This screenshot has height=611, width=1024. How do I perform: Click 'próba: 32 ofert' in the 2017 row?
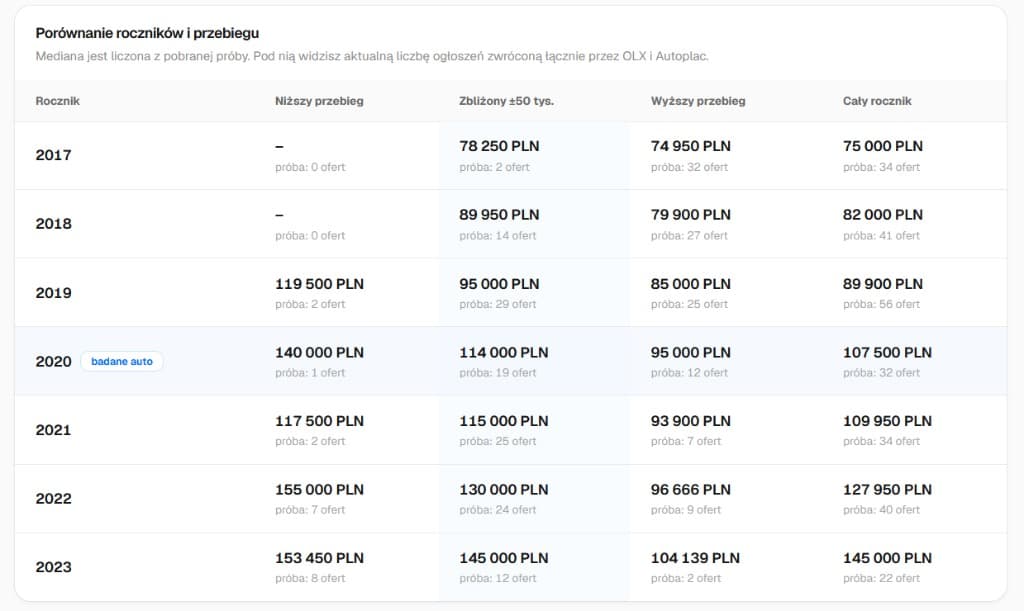689,167
